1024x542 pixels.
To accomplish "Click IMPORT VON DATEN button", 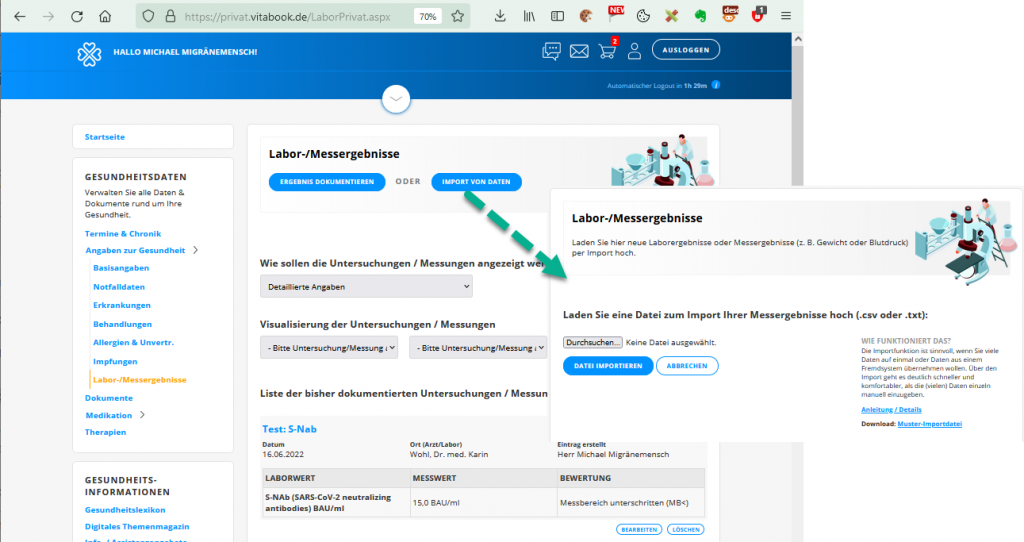I will click(476, 182).
